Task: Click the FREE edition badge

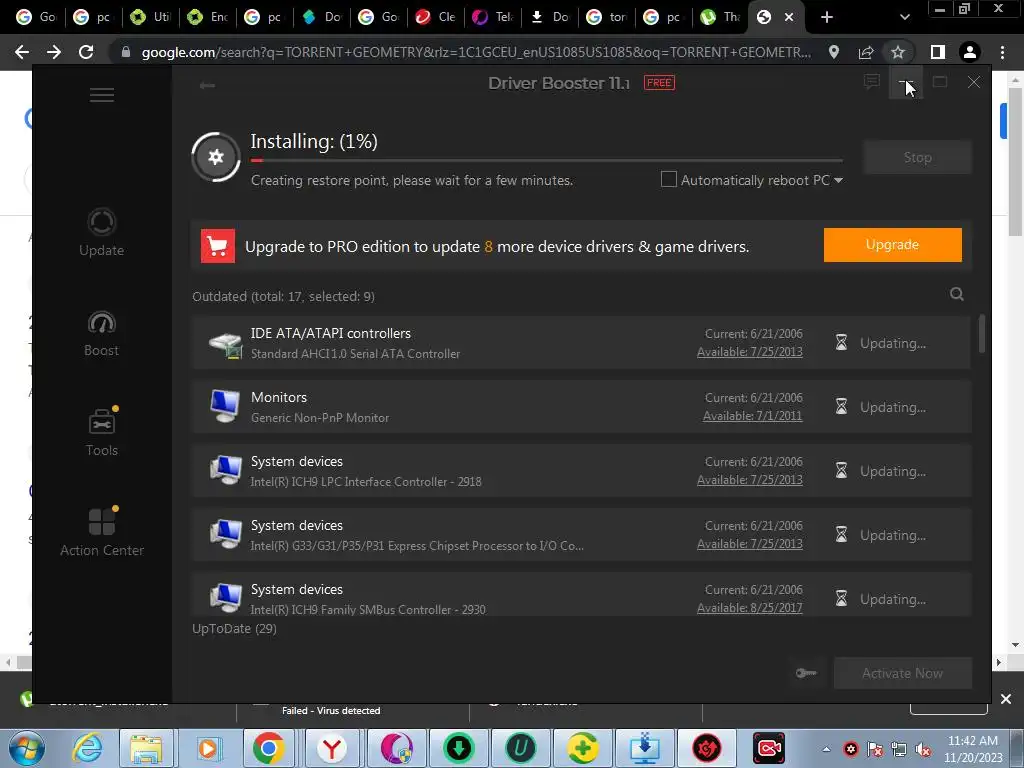Action: 659,83
